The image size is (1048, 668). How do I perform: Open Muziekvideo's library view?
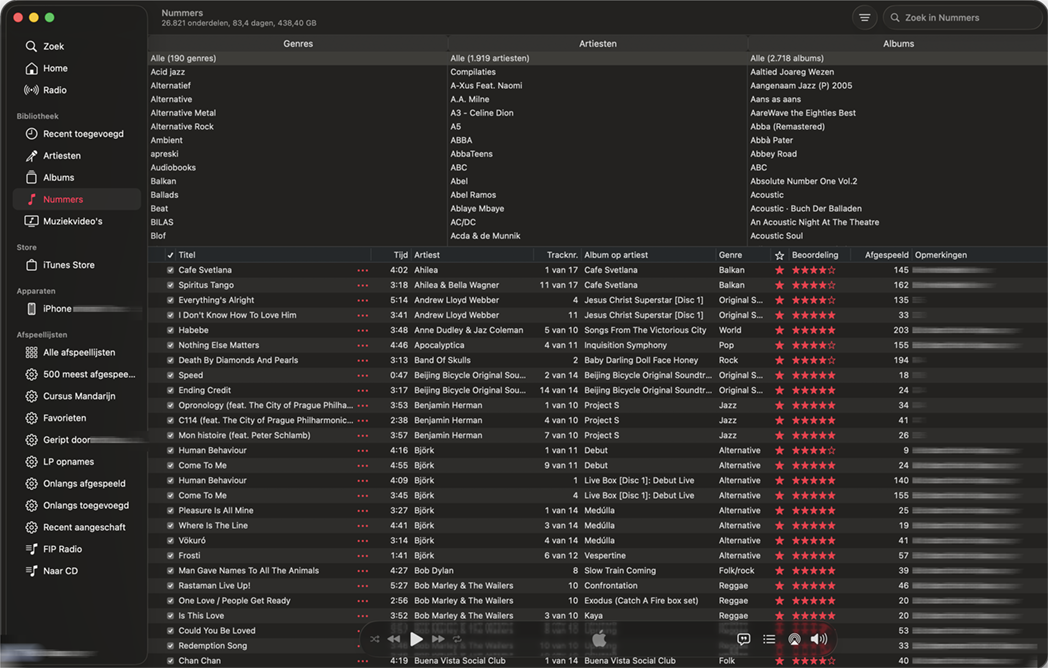(63, 221)
